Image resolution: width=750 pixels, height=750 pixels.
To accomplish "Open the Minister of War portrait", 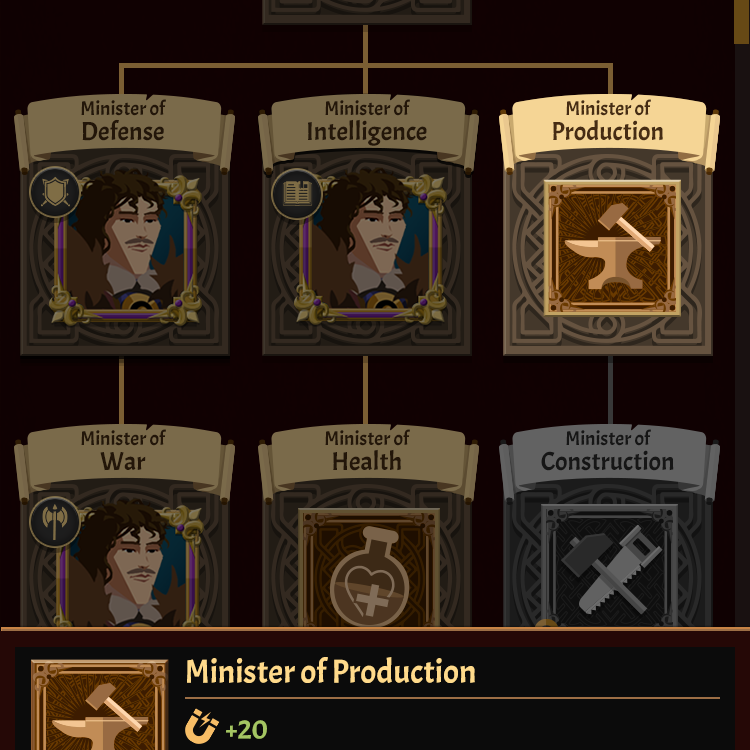I will tap(125, 565).
